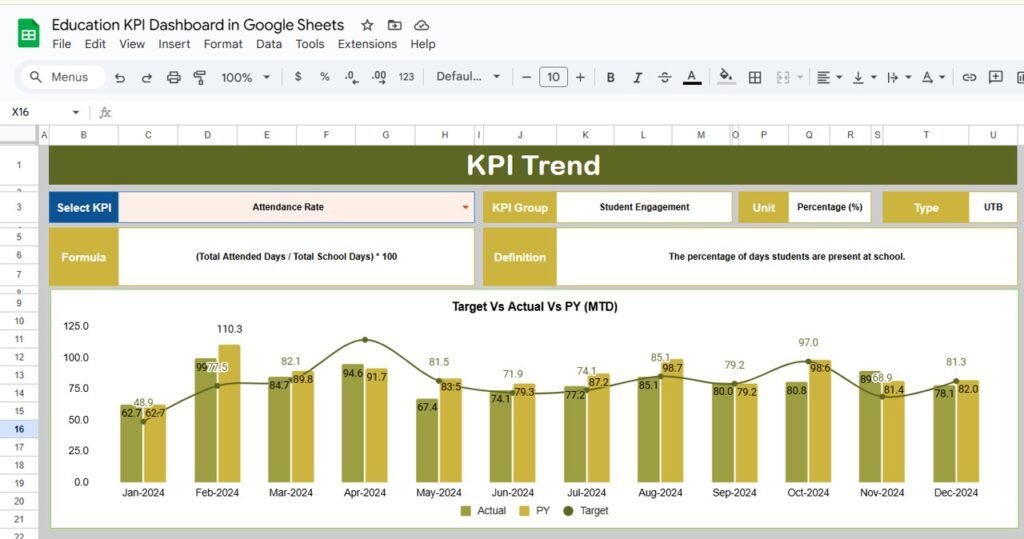Screen dimensions: 1024x539
Task: Select row header 16
Action: [19, 429]
